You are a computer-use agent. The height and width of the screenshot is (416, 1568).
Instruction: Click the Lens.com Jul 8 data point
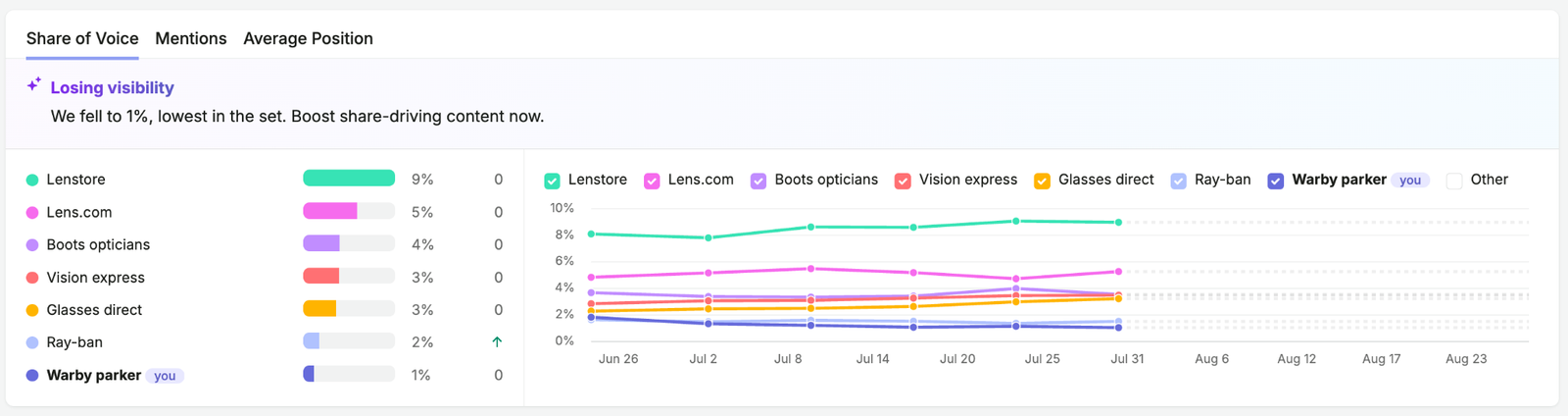810,269
